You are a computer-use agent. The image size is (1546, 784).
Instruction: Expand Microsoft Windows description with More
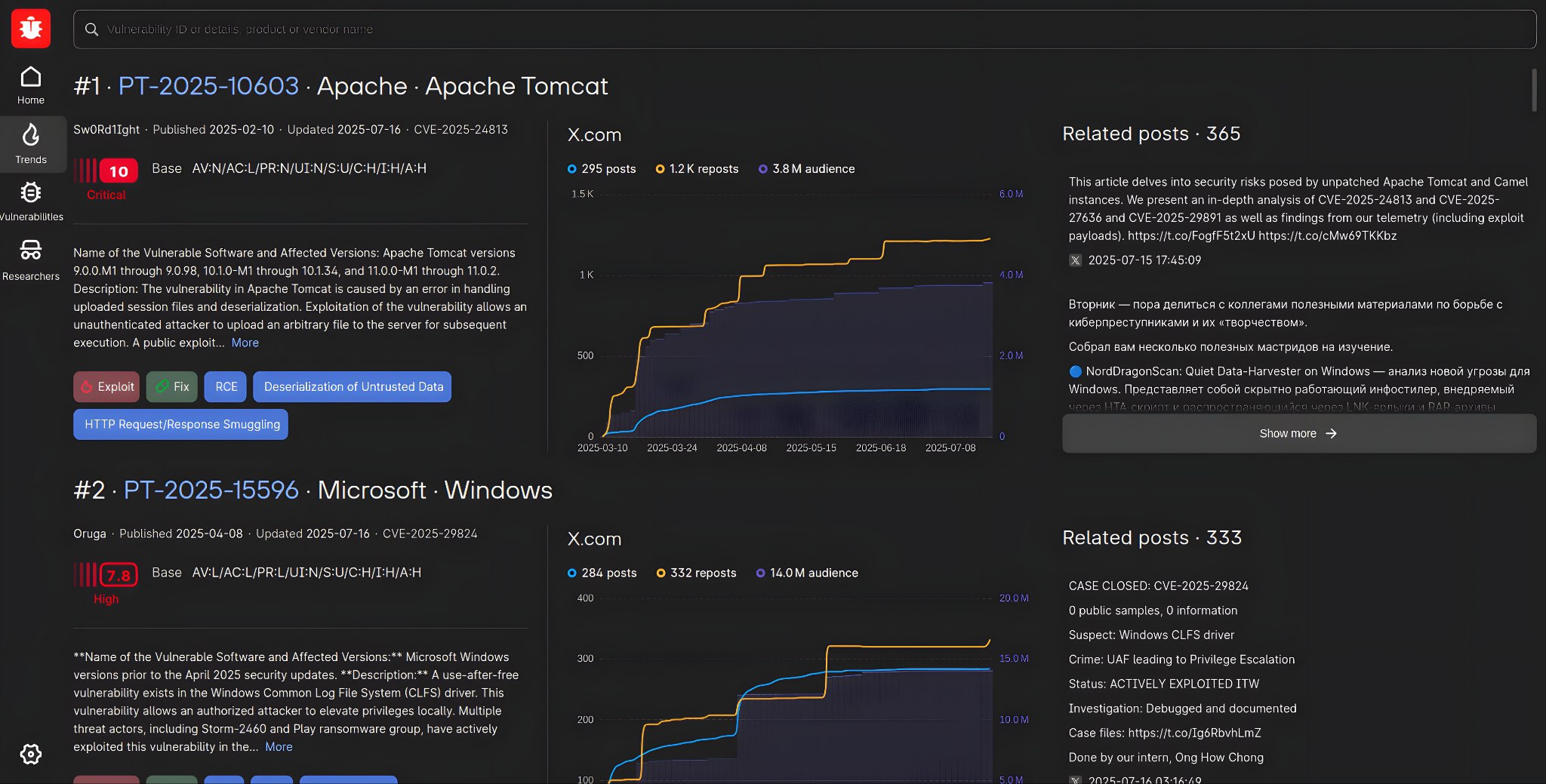[279, 747]
